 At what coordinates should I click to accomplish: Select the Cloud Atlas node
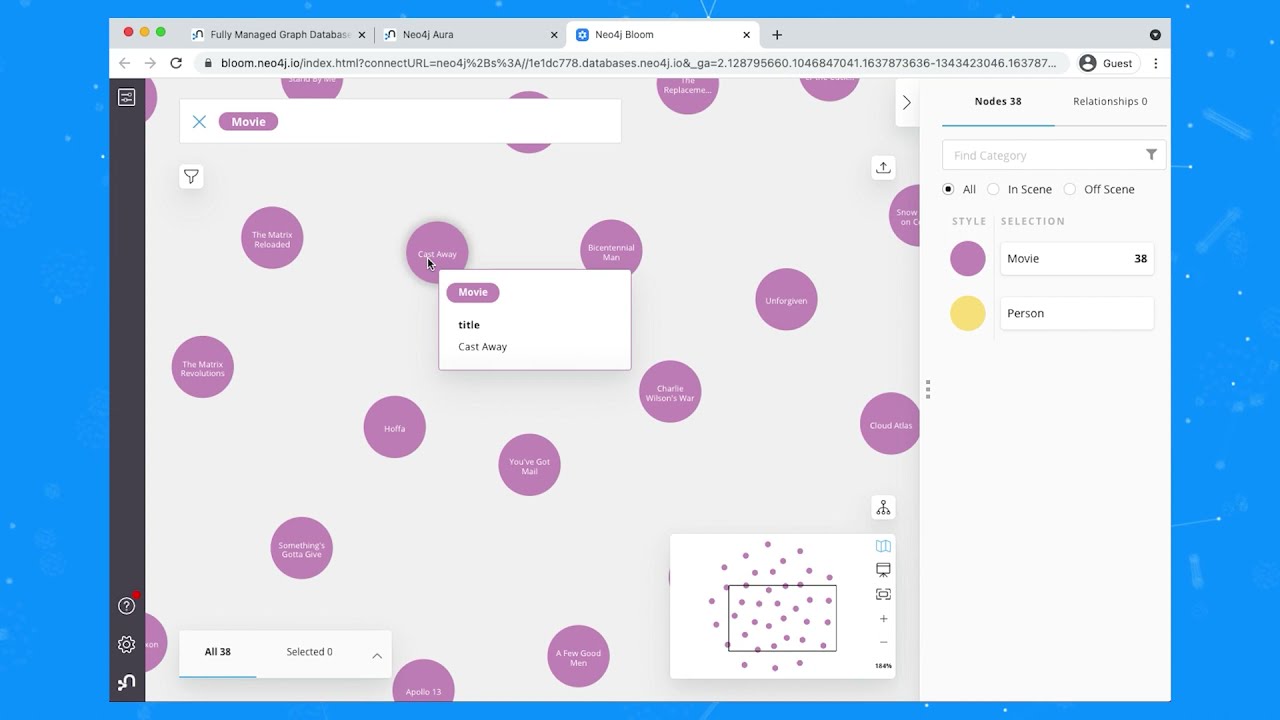tap(890, 424)
